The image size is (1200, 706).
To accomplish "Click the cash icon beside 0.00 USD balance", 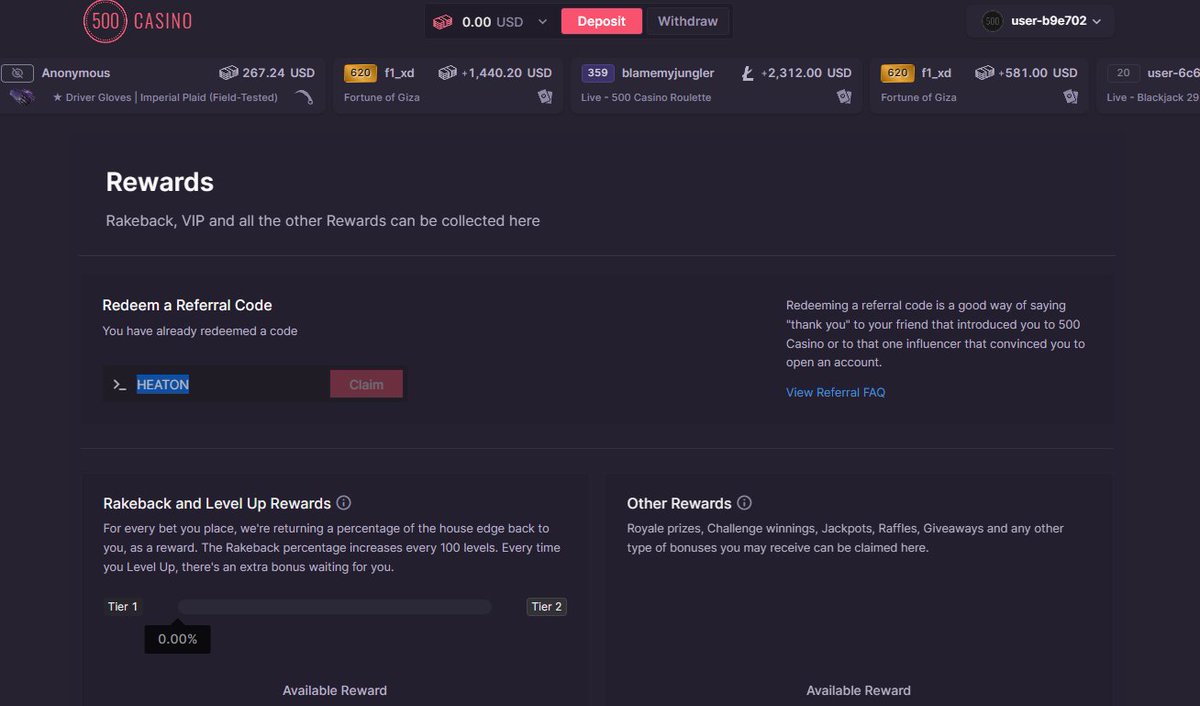I will click(442, 21).
